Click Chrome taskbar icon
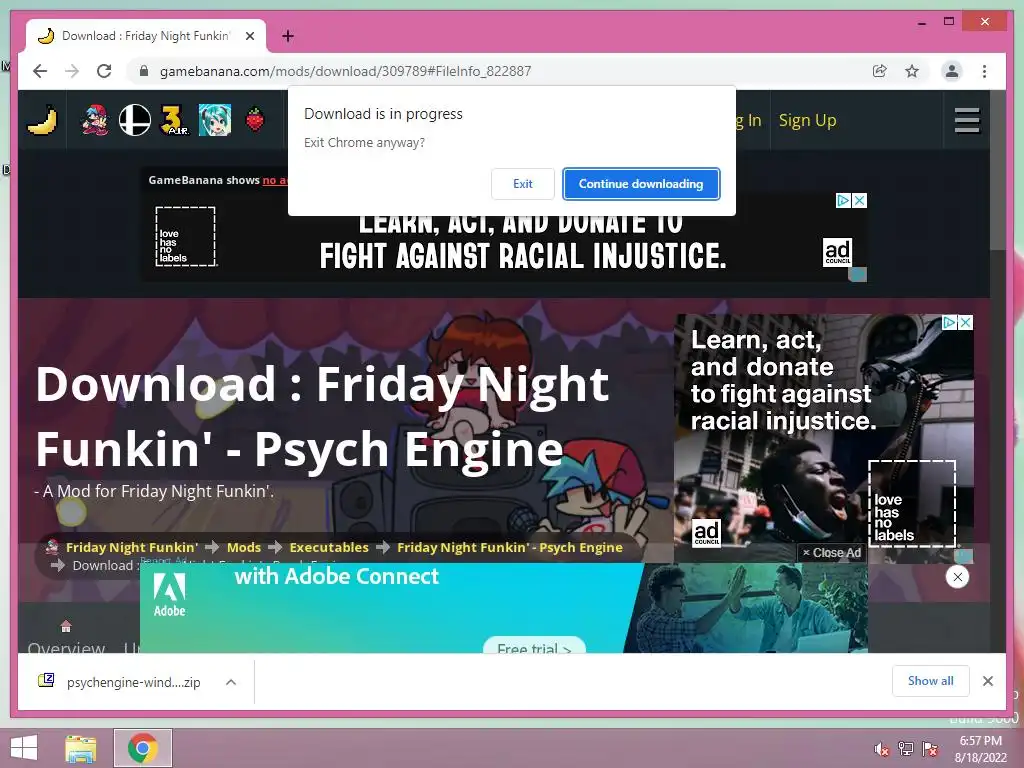The image size is (1024, 768). (x=142, y=748)
